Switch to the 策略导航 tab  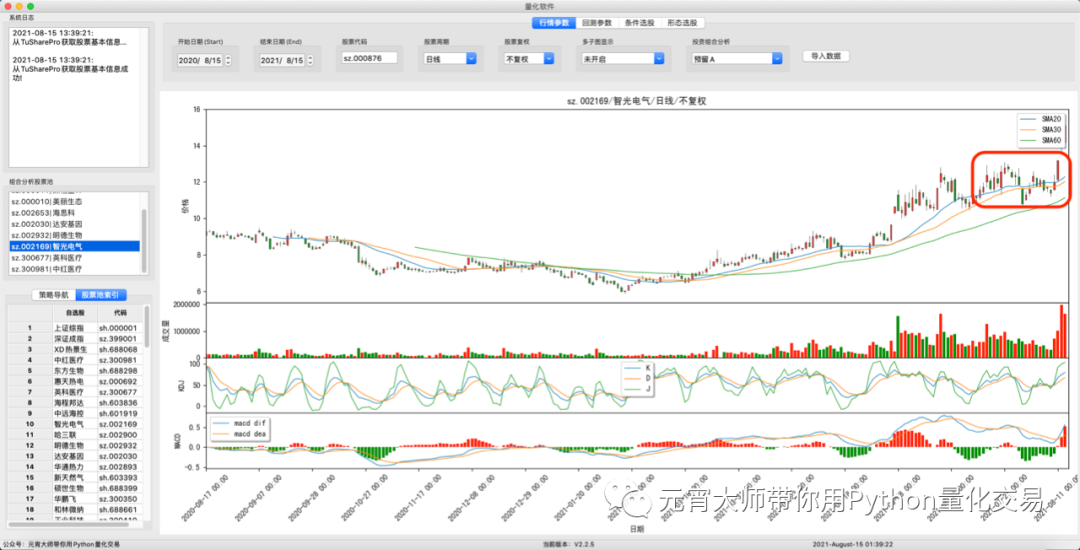(54, 295)
